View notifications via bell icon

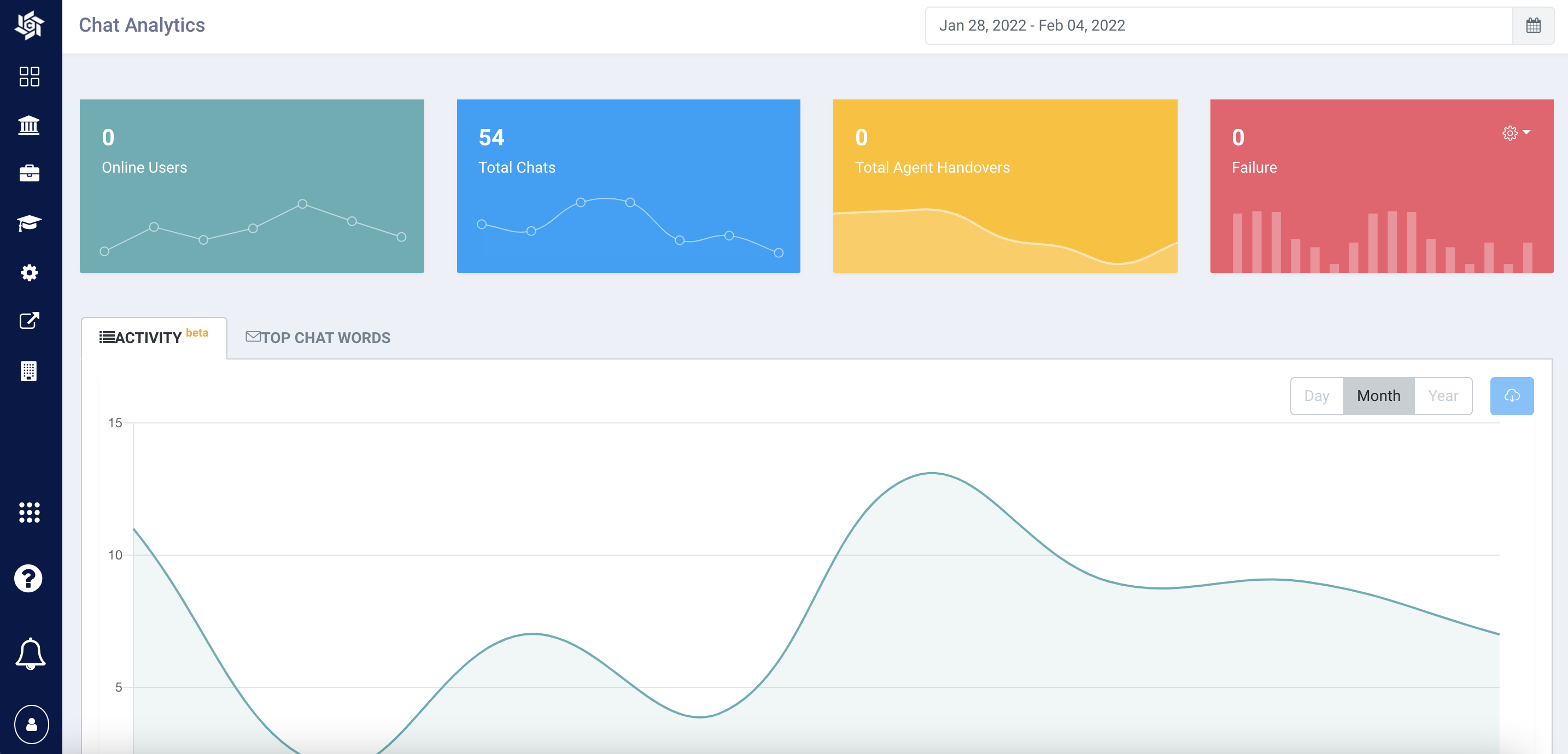click(30, 653)
